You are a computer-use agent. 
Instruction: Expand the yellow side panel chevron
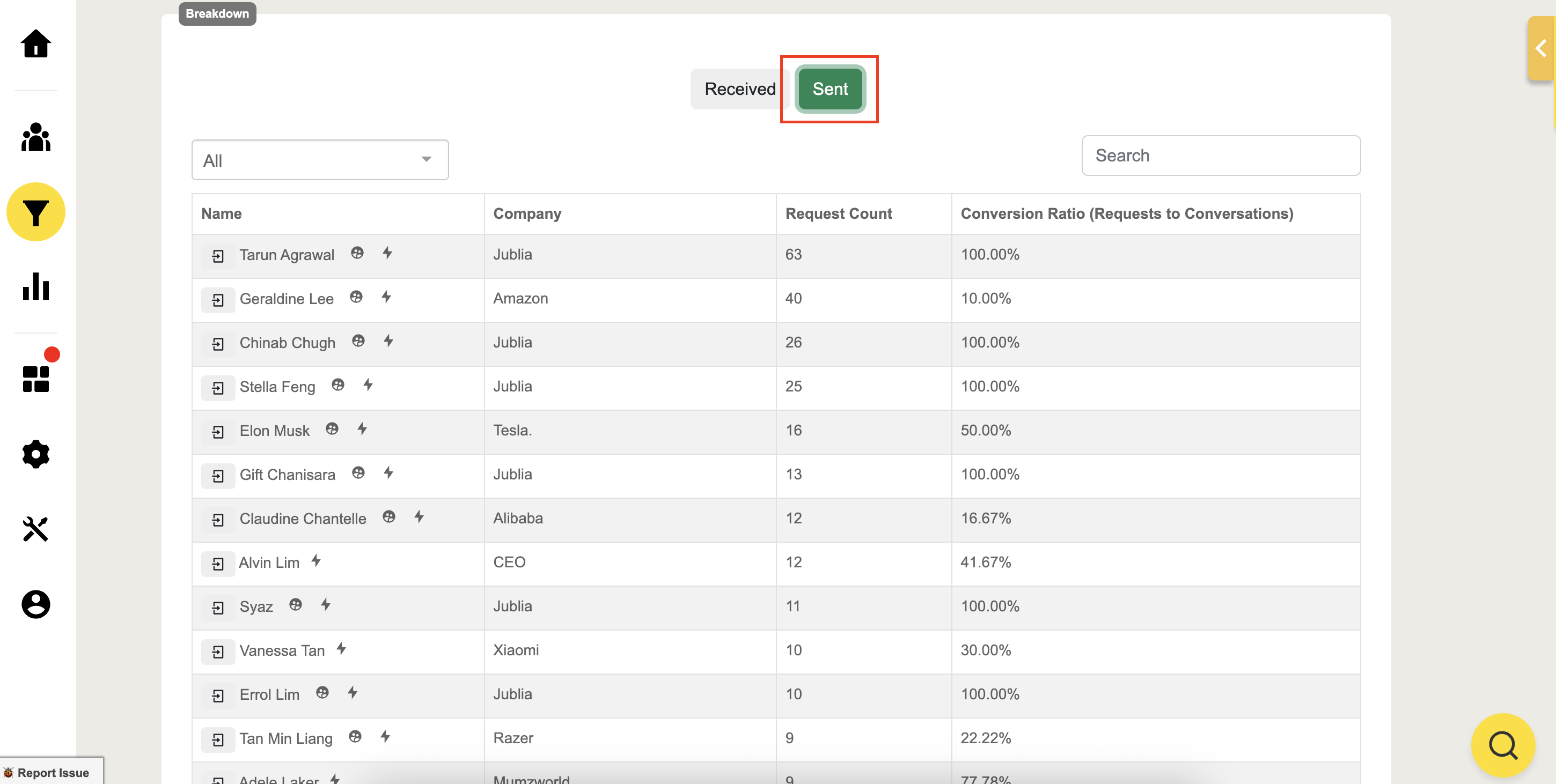(1540, 48)
